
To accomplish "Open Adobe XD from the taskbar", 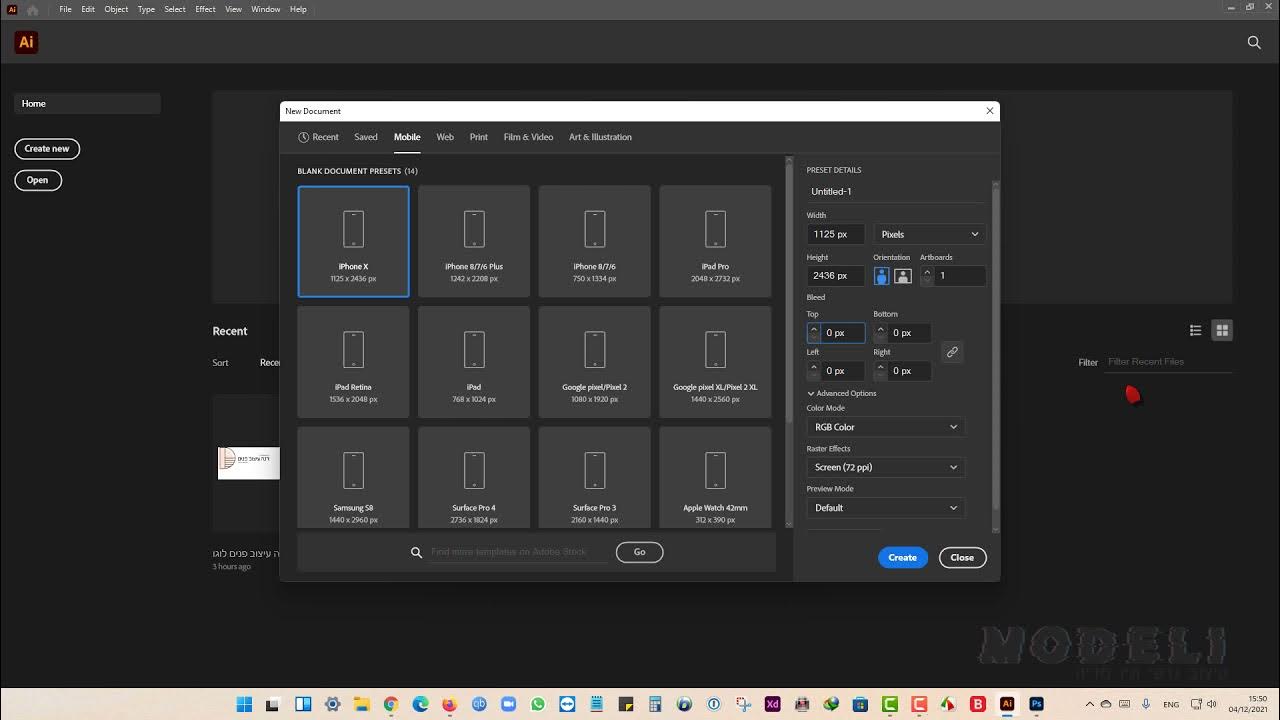I will click(772, 704).
